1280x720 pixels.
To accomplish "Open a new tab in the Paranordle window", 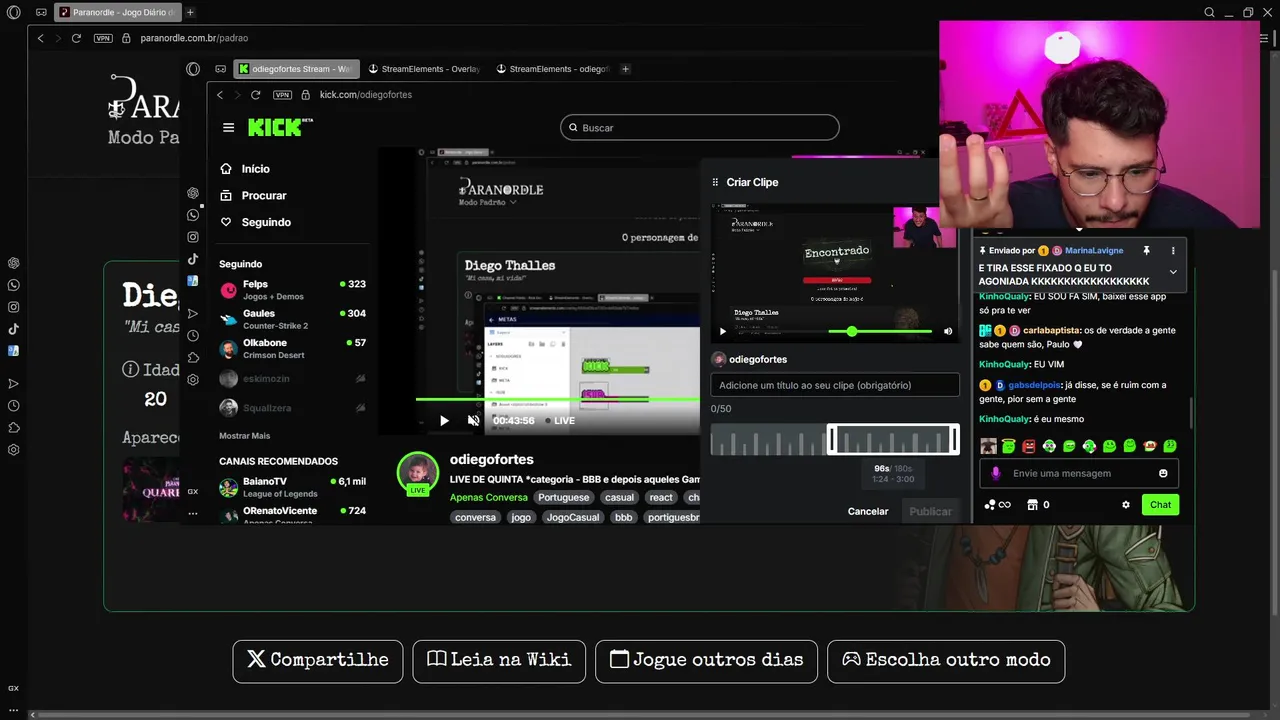I will tap(190, 12).
